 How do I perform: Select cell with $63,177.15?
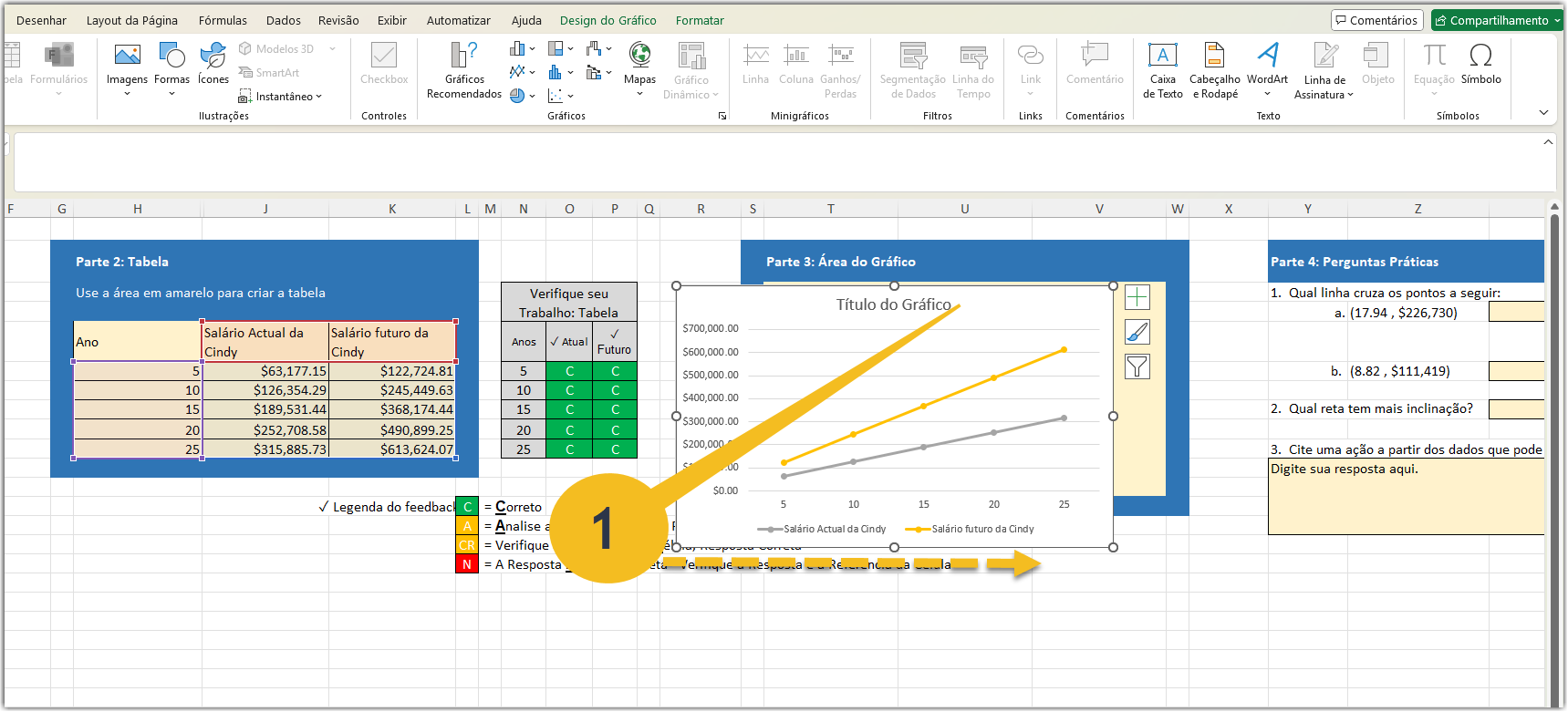[x=265, y=371]
